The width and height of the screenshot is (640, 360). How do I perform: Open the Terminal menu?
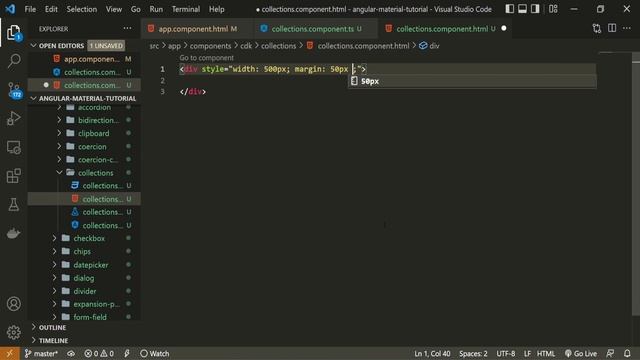pos(186,9)
